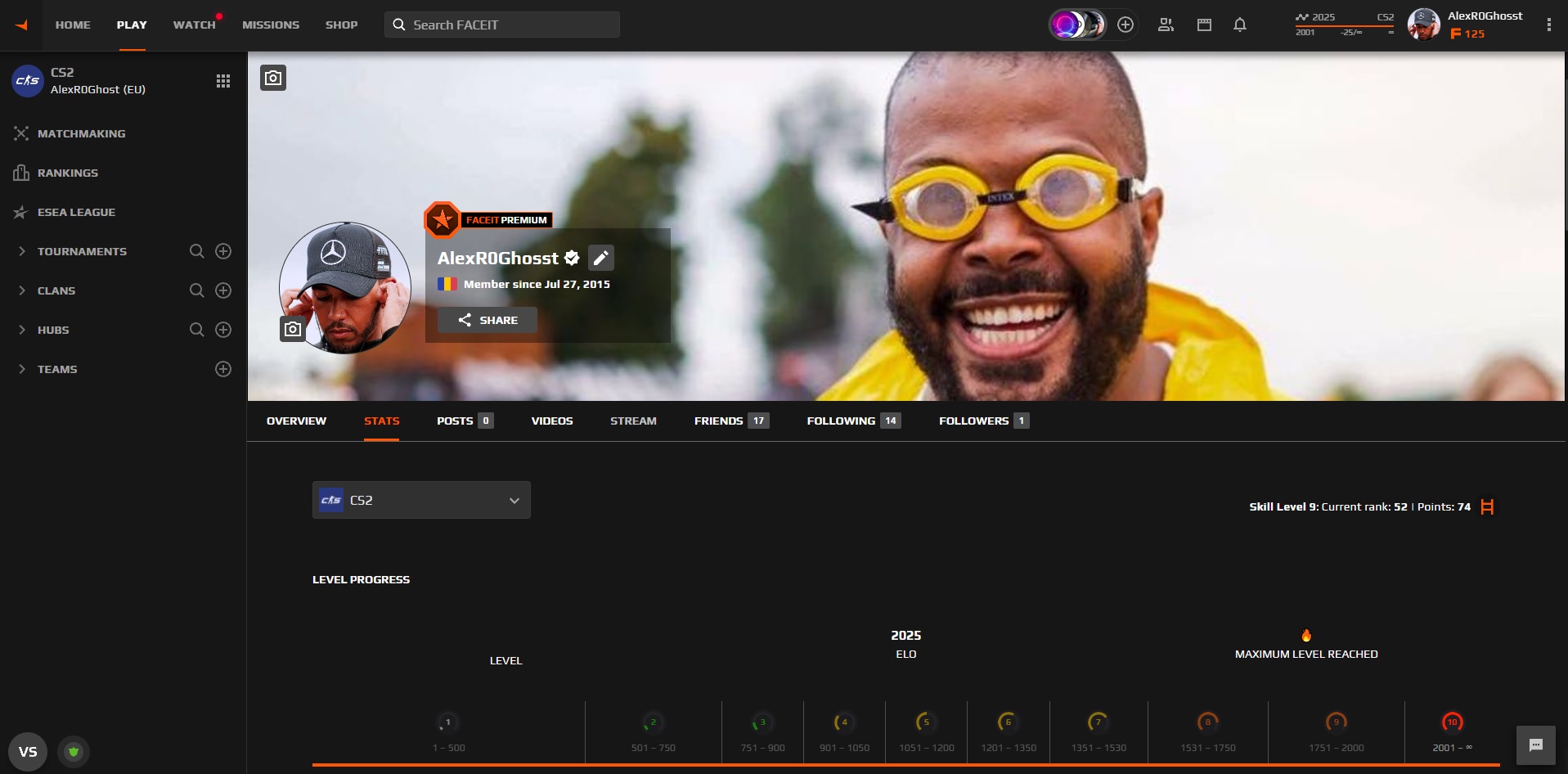
Task: Click the FACEIT logo in top bar
Action: [x=22, y=25]
